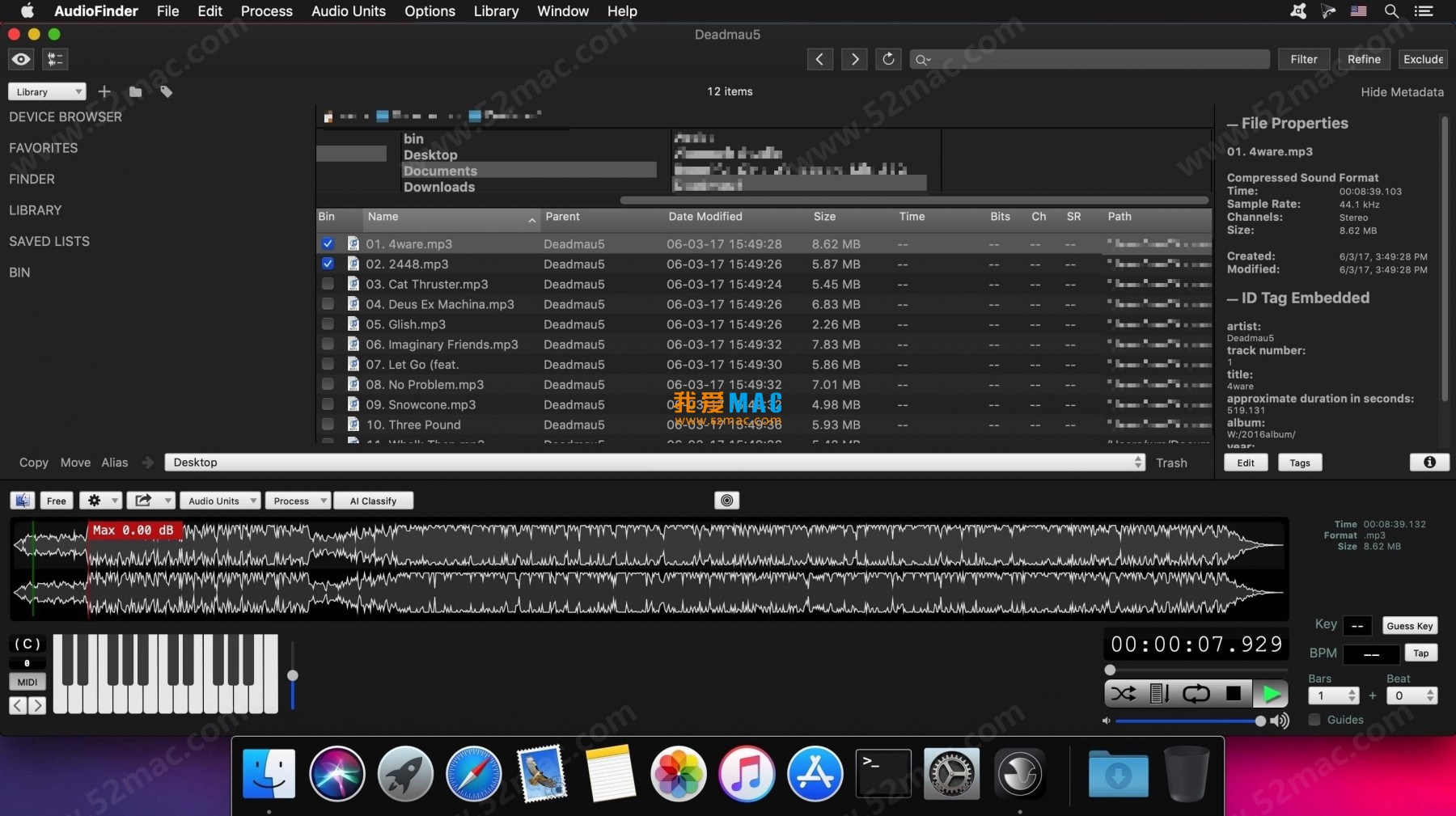
Task: Click the volume slider knob
Action: click(1259, 721)
